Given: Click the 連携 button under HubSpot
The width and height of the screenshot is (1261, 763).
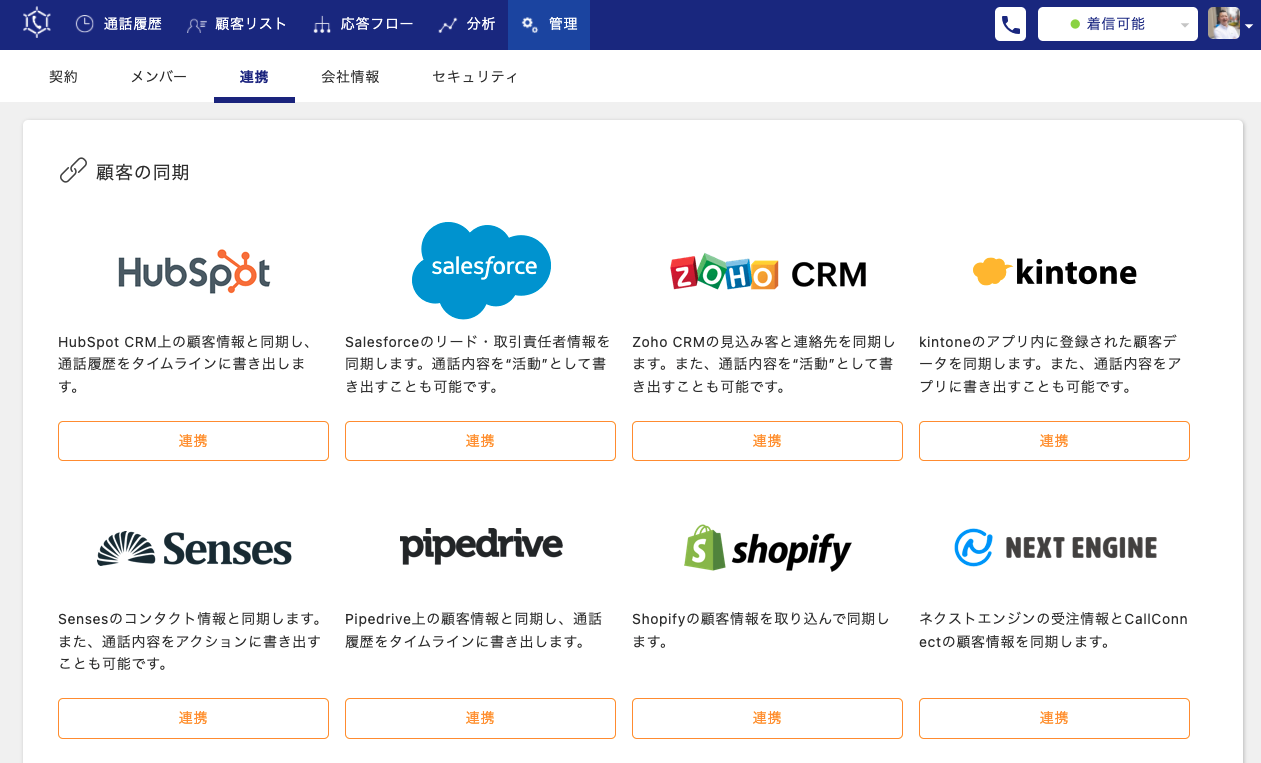Looking at the screenshot, I should coord(193,441).
